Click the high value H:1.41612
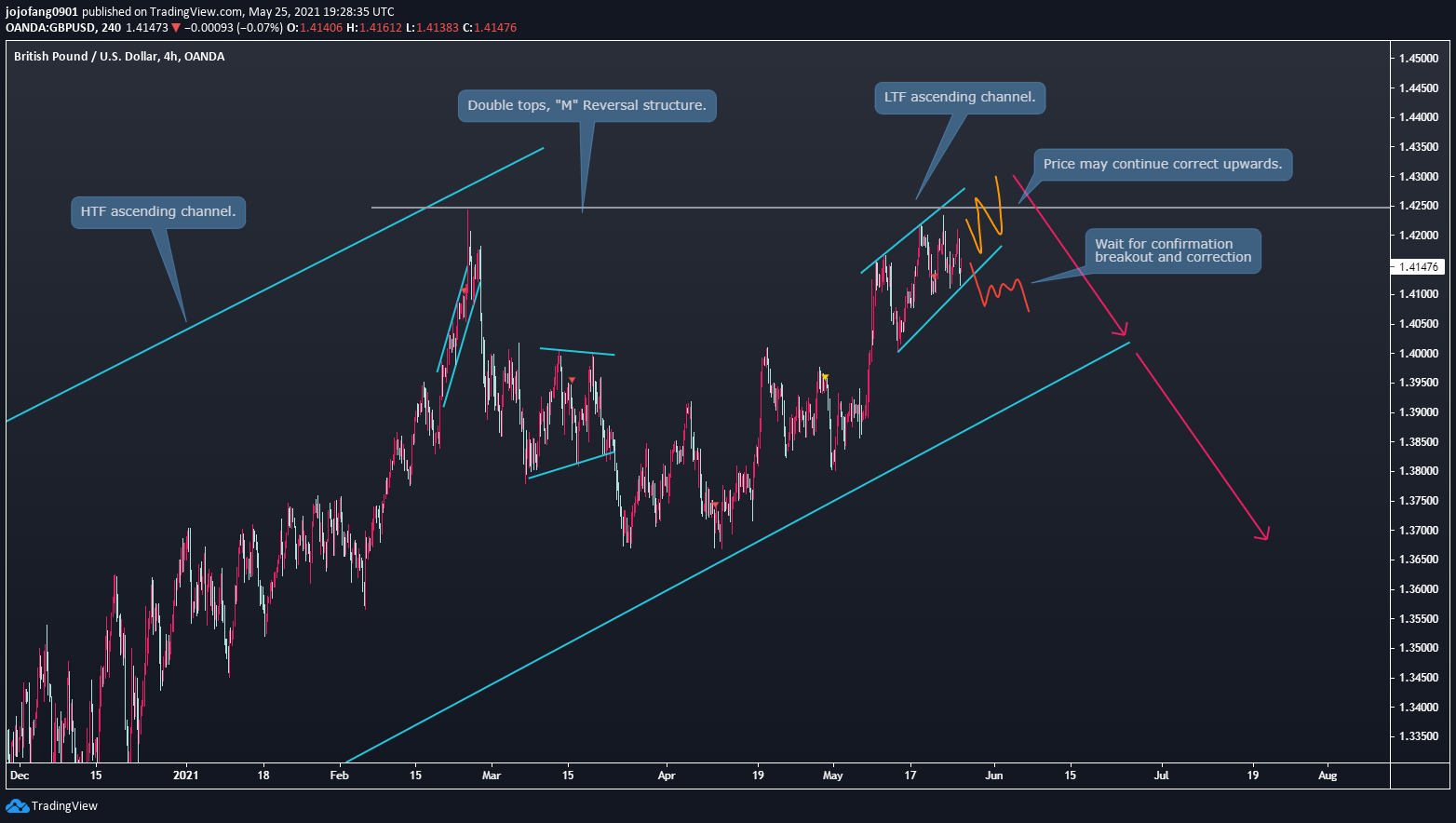 click(x=374, y=28)
